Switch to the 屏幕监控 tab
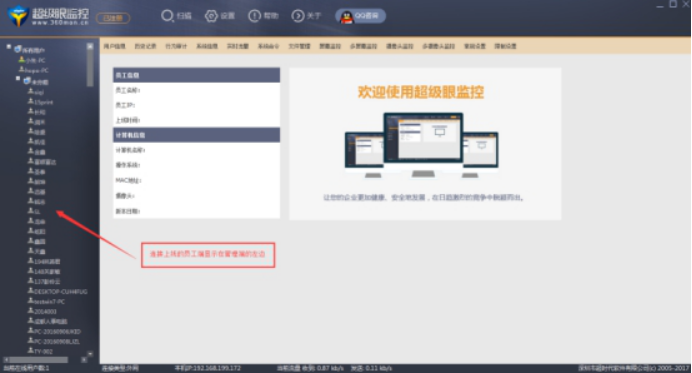 (330, 46)
